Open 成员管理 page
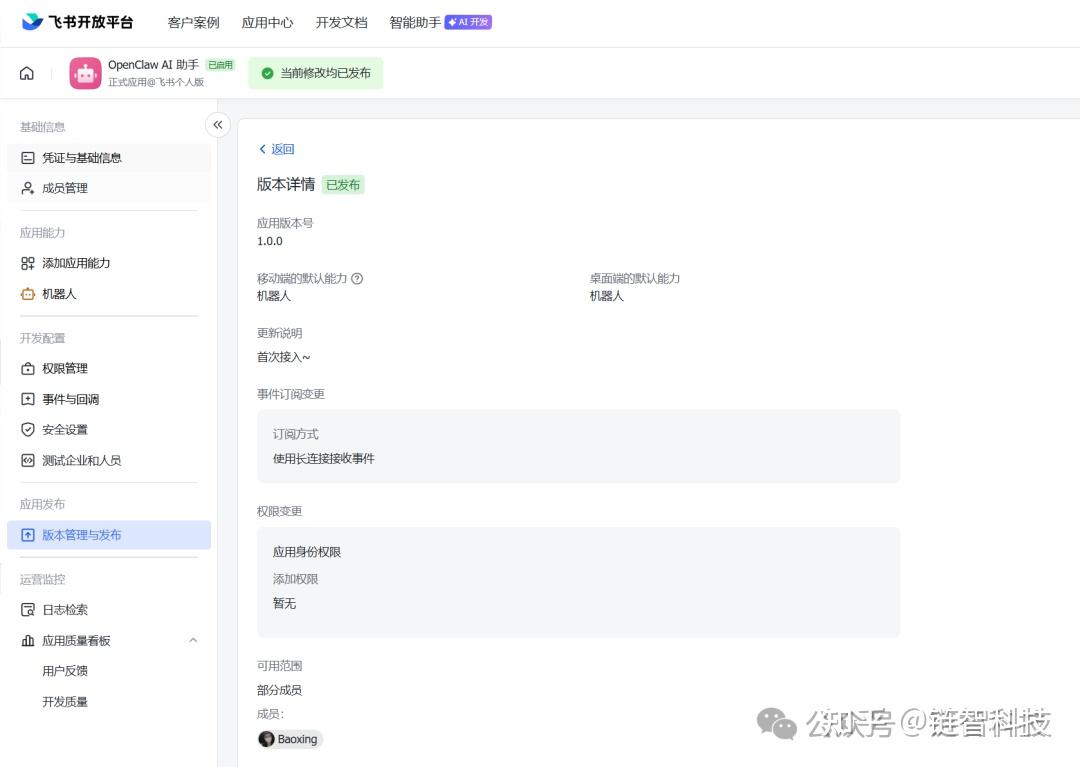The height and width of the screenshot is (767, 1080). [x=109, y=188]
